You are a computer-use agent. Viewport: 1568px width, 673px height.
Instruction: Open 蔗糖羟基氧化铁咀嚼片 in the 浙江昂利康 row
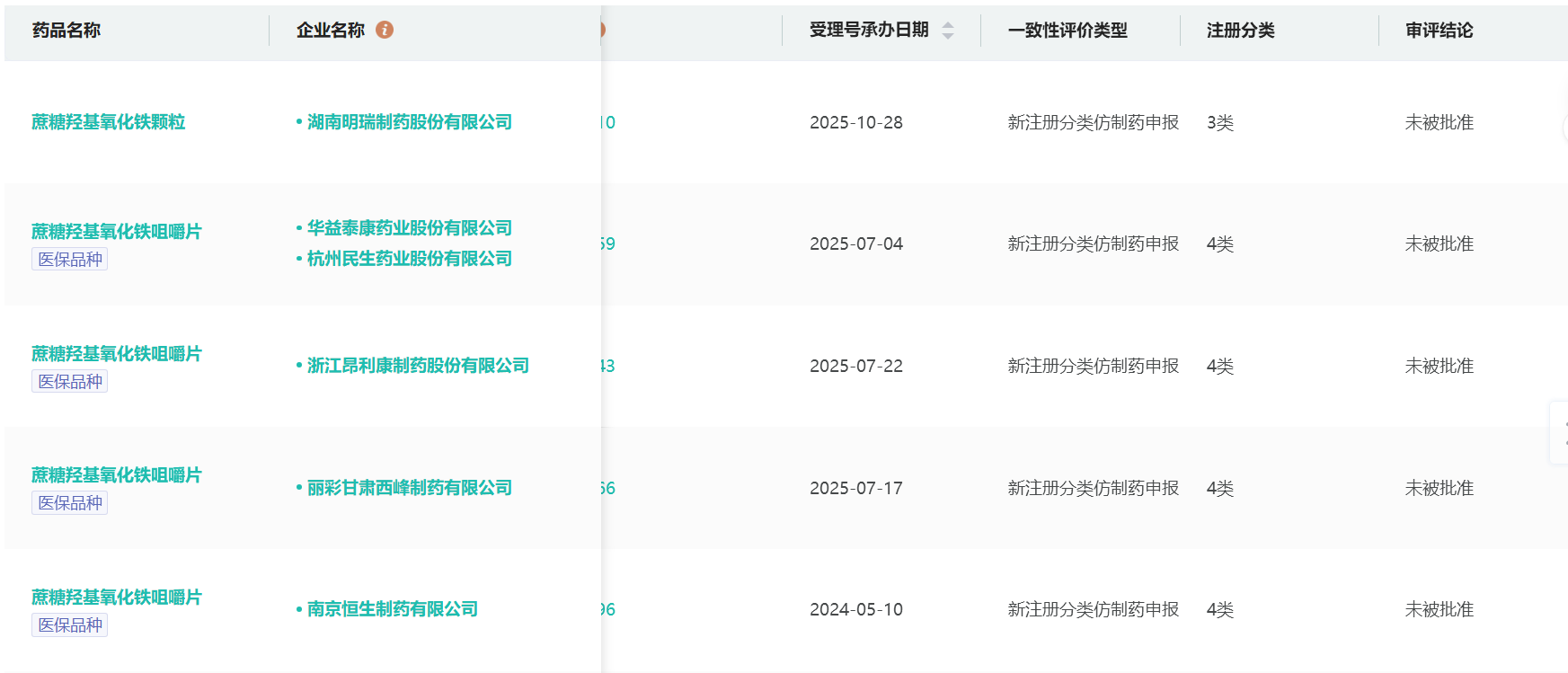click(117, 354)
